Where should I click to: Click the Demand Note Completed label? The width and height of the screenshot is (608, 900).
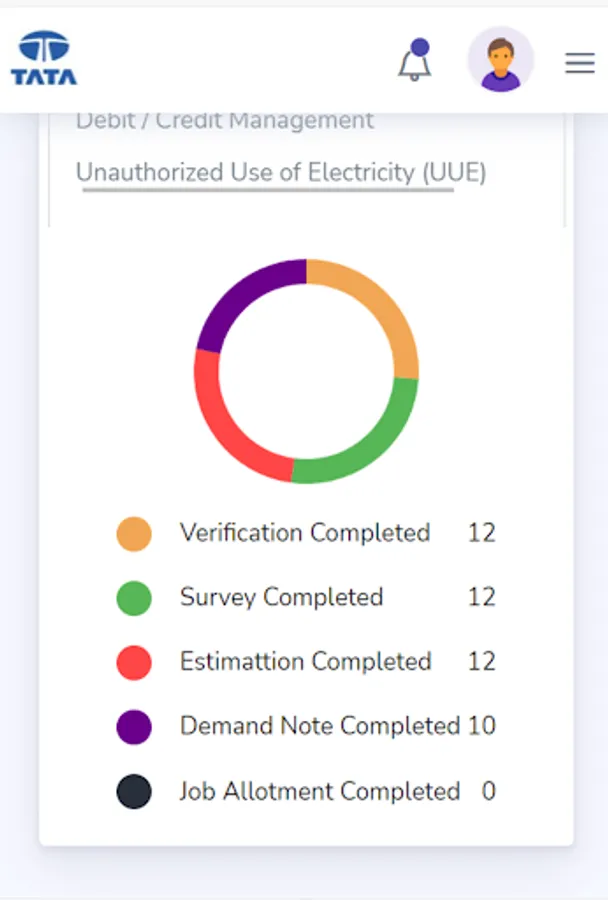(x=319, y=726)
